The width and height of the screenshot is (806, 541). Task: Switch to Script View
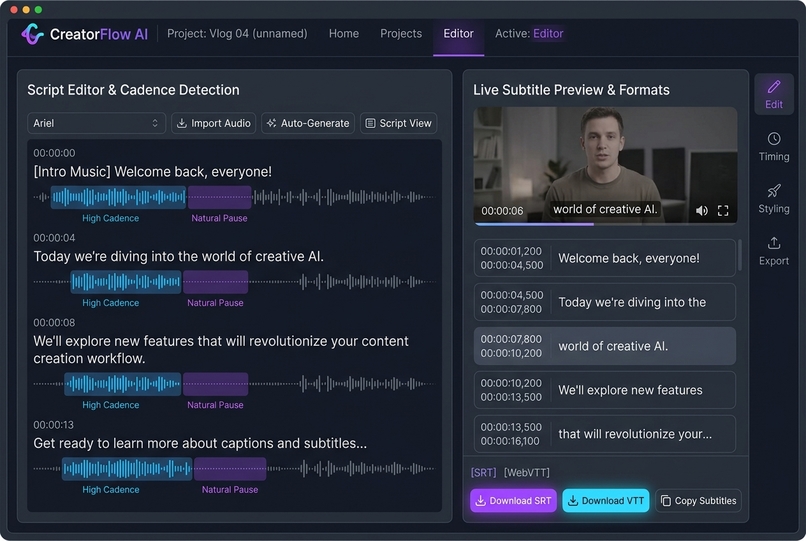[x=398, y=123]
